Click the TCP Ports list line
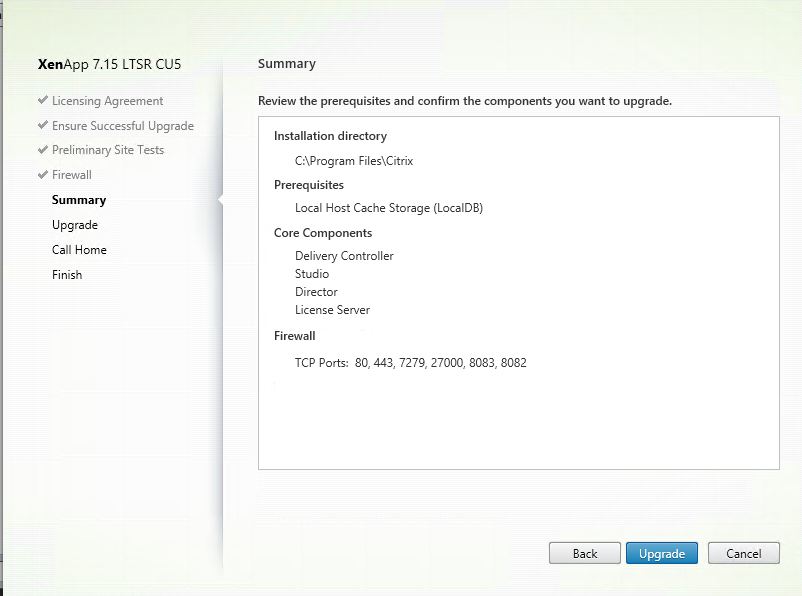This screenshot has width=802, height=596. (411, 363)
